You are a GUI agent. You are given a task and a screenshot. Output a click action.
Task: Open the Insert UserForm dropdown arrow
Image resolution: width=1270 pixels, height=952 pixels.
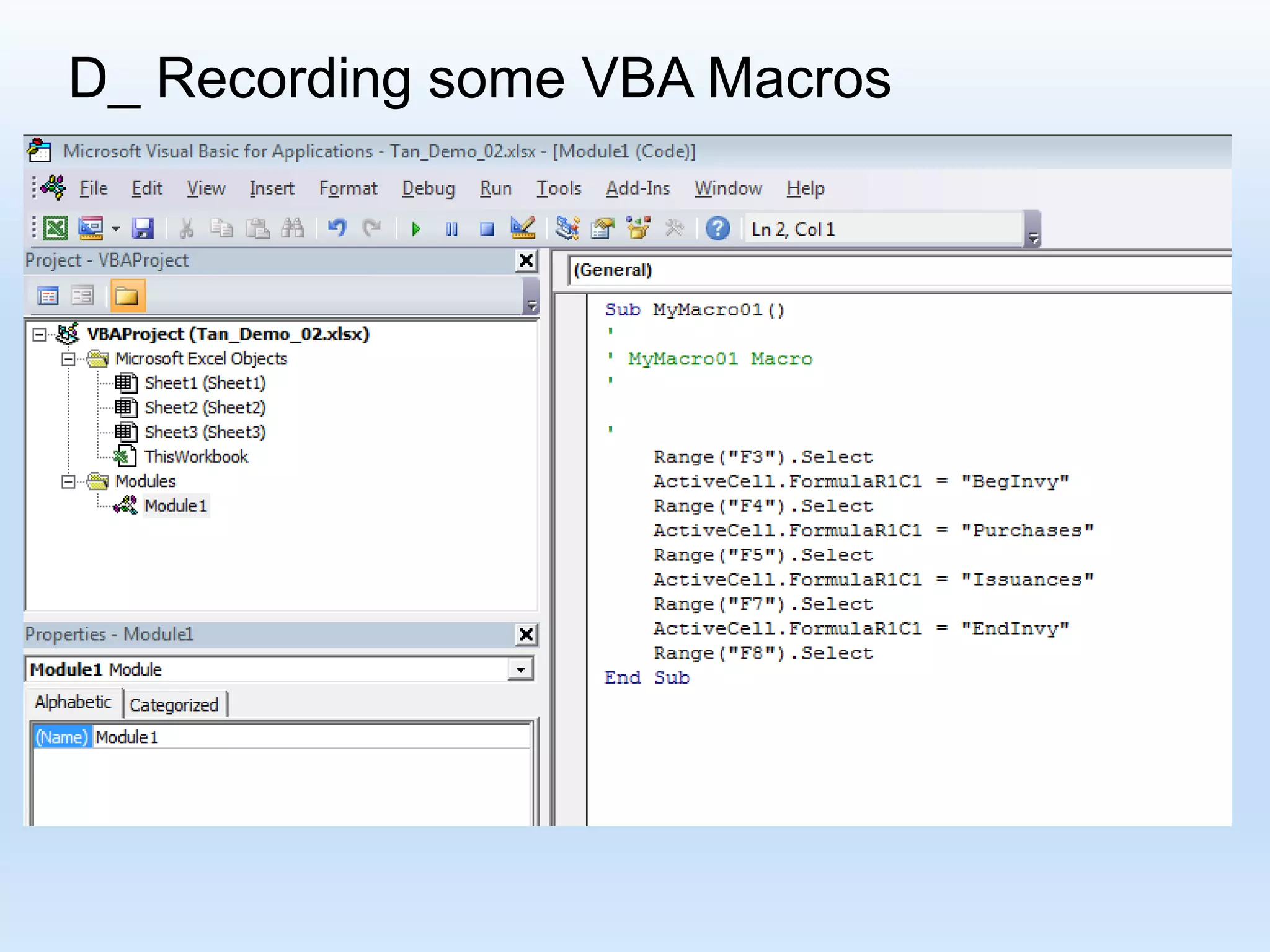tap(115, 229)
